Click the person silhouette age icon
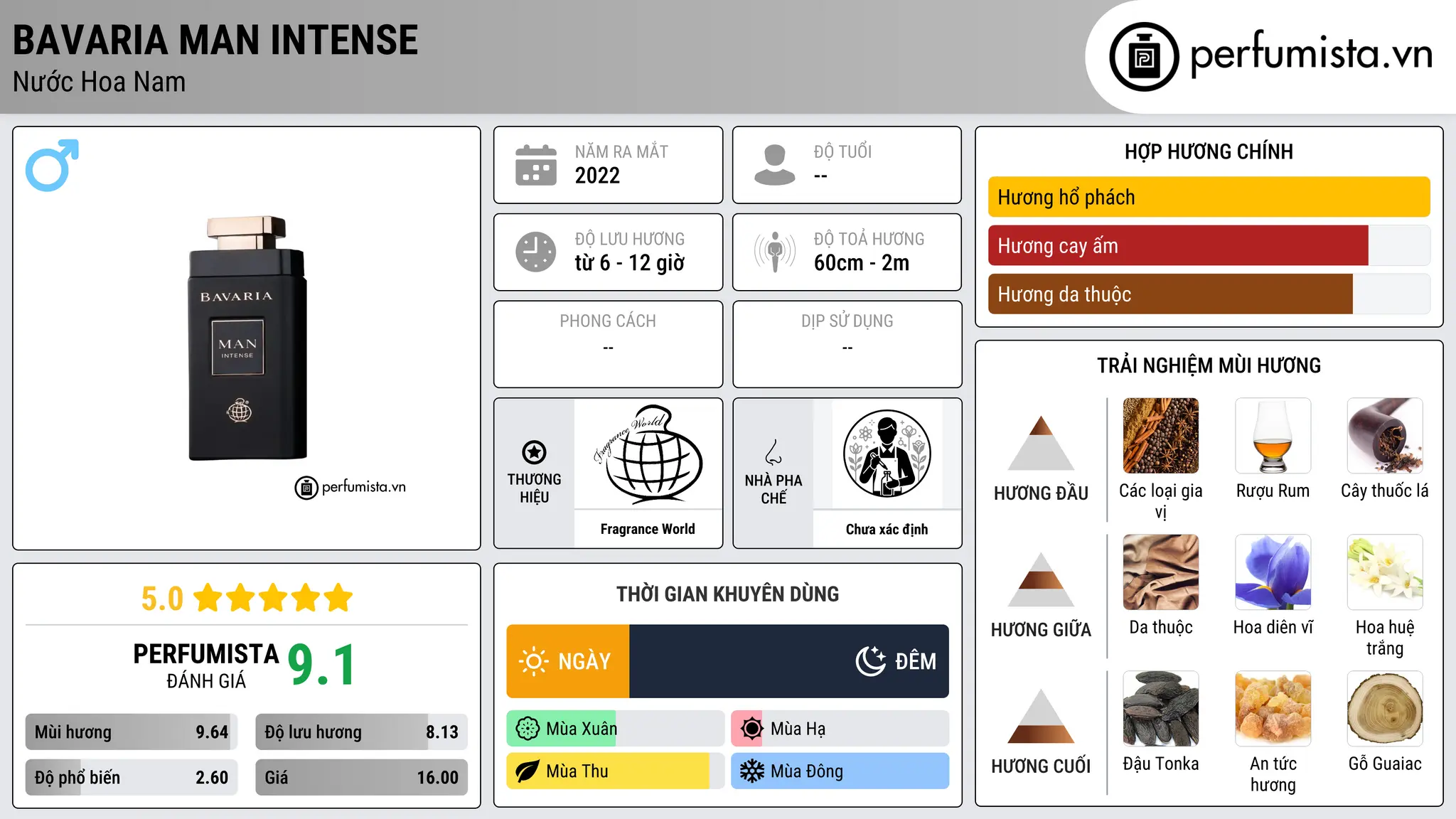The image size is (1456, 819). pyautogui.click(x=774, y=165)
